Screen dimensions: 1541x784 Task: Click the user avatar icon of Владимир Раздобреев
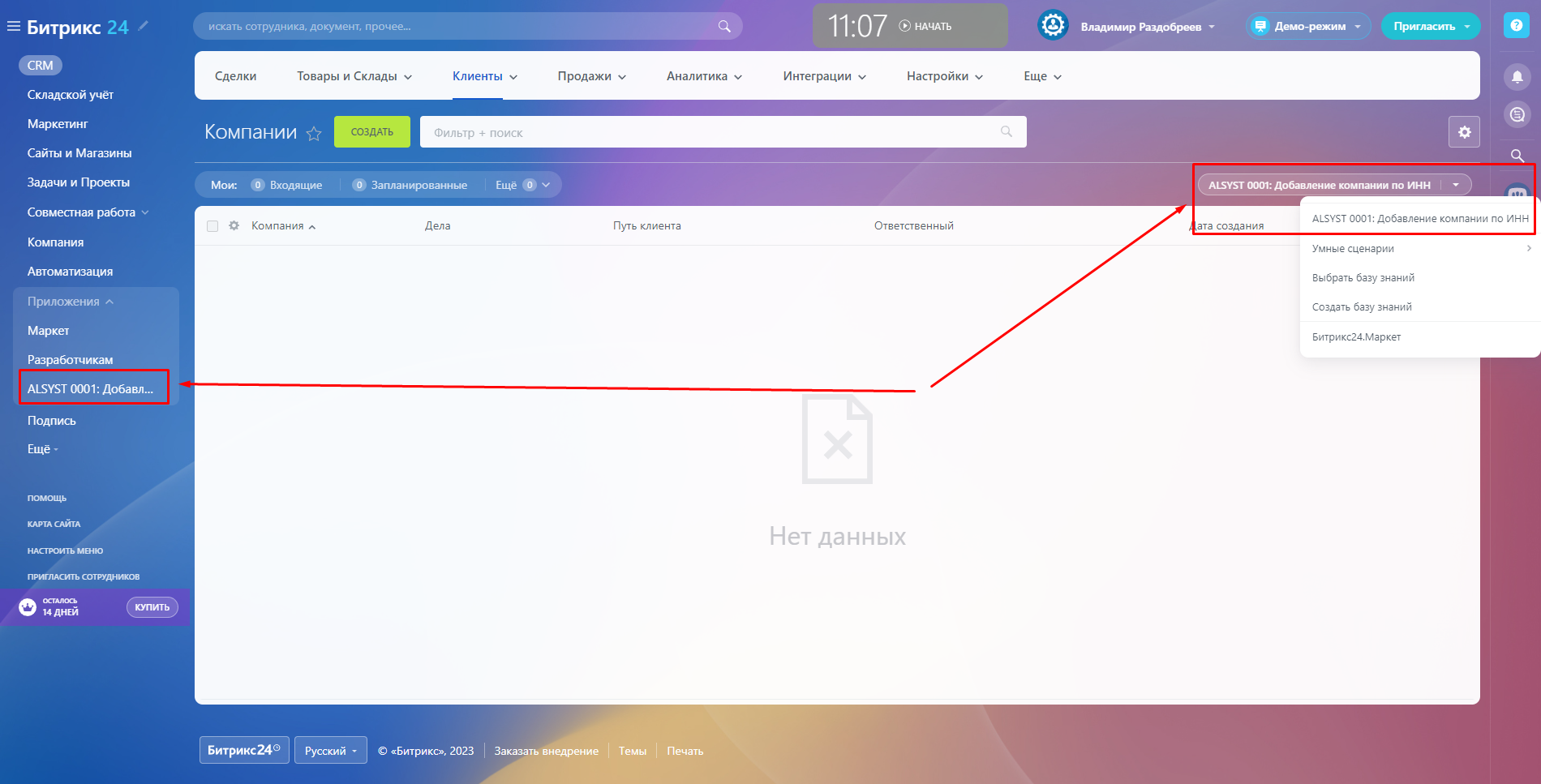tap(1053, 26)
